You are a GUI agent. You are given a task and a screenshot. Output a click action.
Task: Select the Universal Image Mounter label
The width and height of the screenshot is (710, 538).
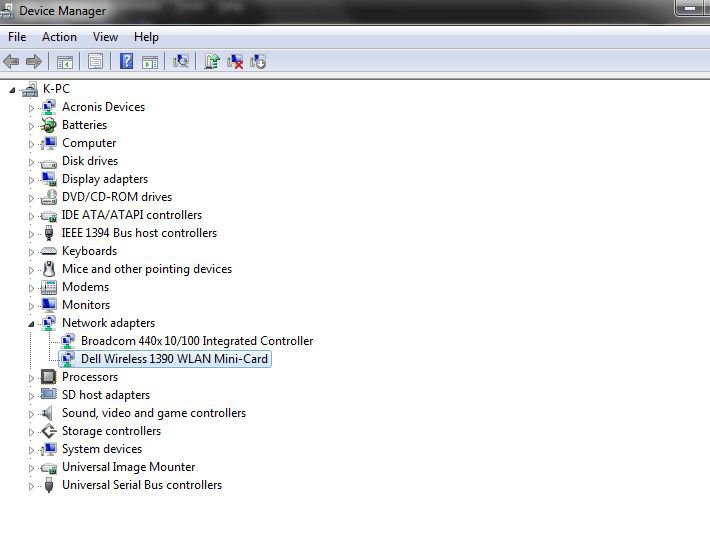(129, 467)
